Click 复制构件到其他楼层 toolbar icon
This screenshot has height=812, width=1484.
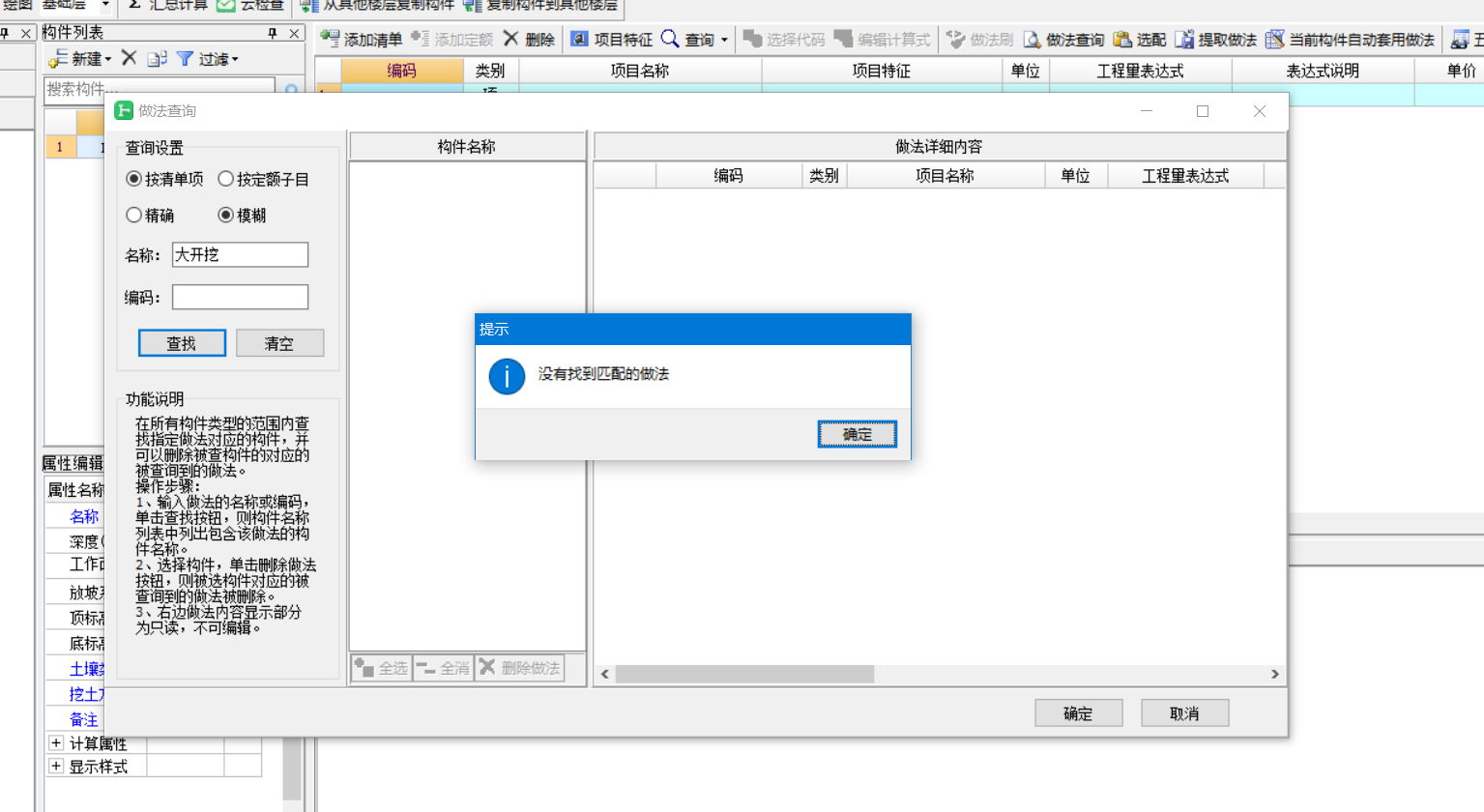pyautogui.click(x=473, y=5)
